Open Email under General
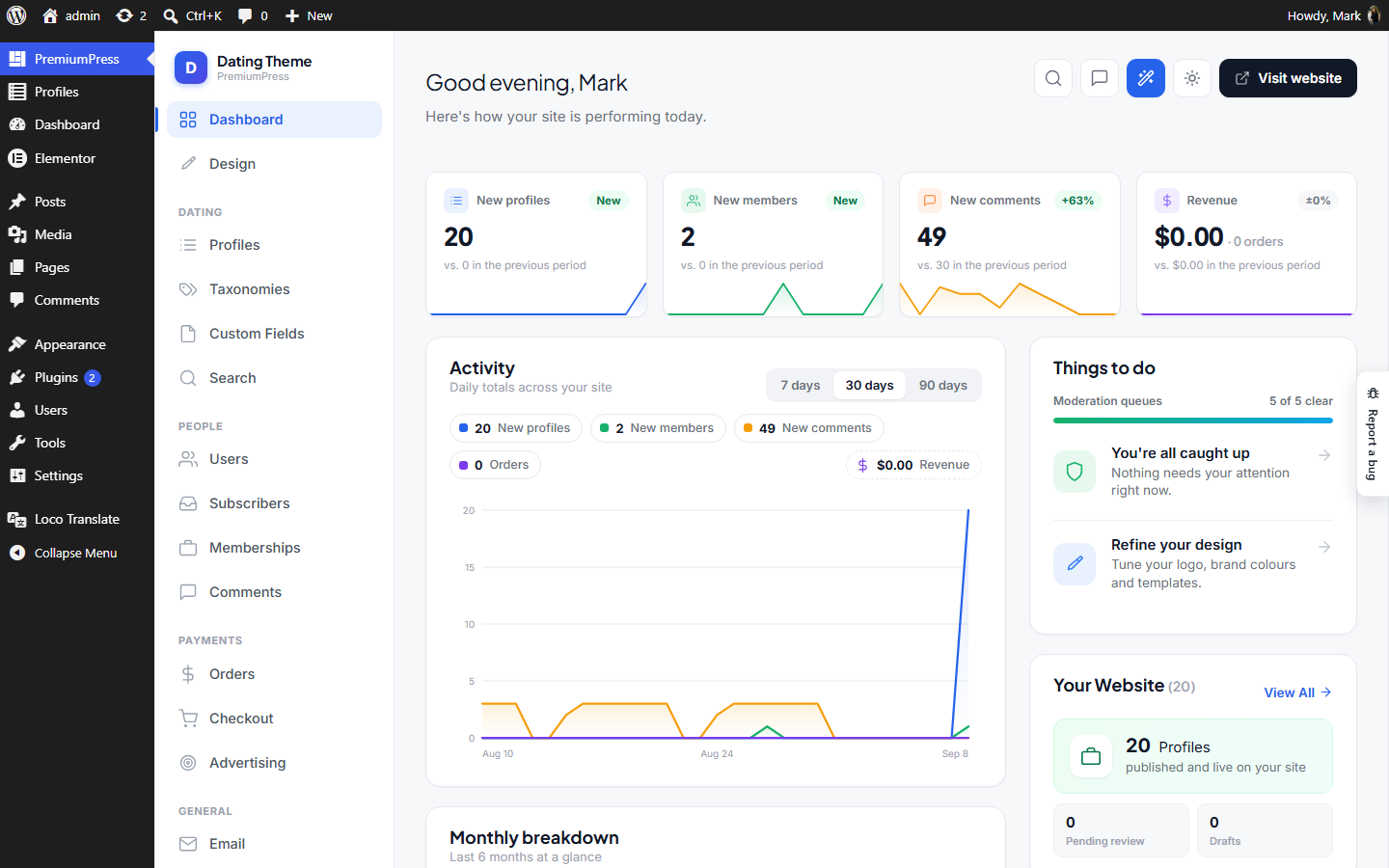The image size is (1389, 868). pos(274,844)
